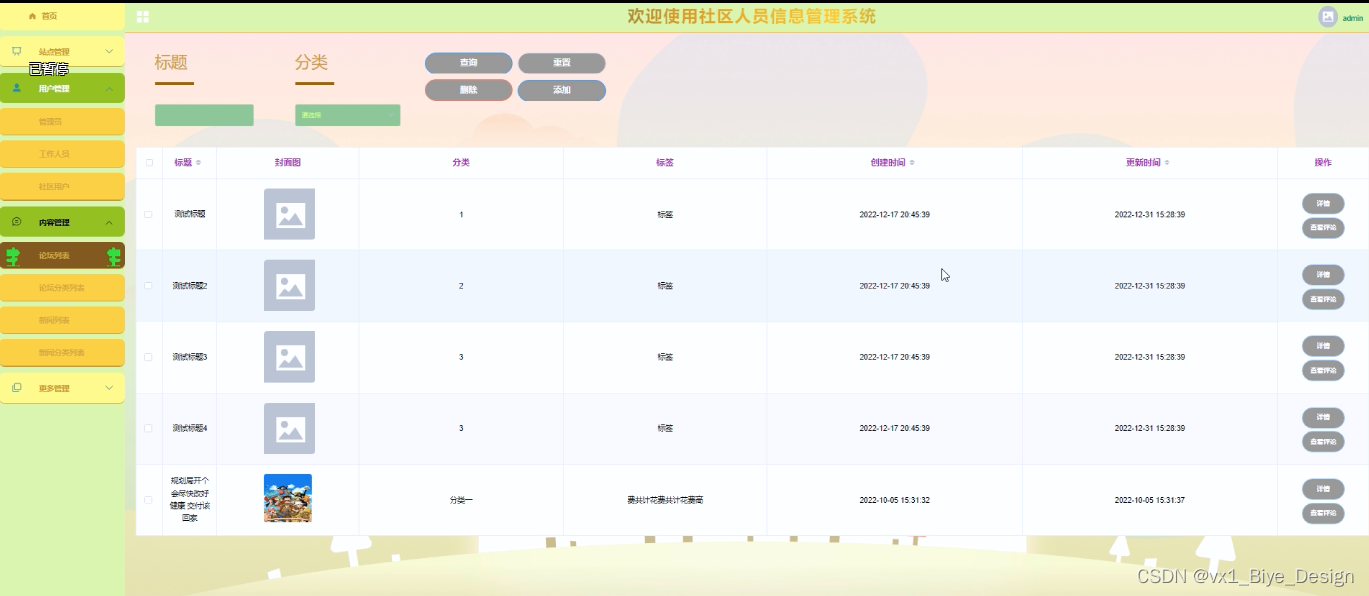Expand the 更多管理 menu chevron

tap(109, 388)
